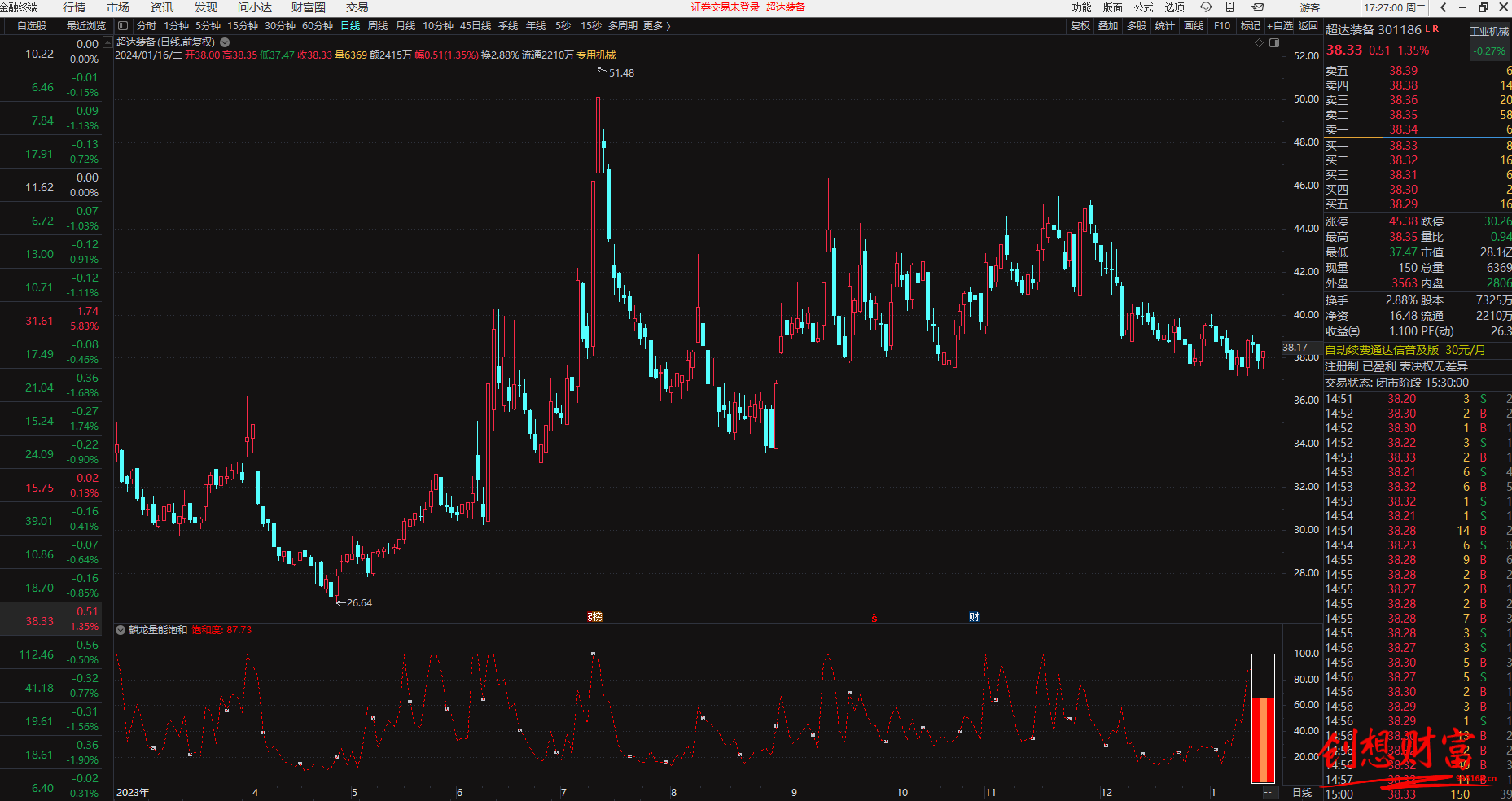Select the 周线 chart period
This screenshot has height=801, width=1512.
(378, 26)
